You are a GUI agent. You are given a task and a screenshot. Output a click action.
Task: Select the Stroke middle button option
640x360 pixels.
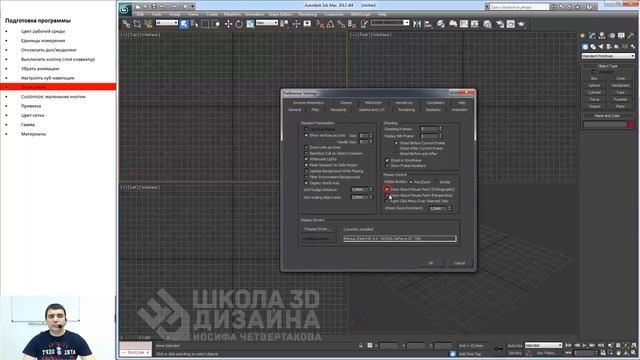(436, 182)
